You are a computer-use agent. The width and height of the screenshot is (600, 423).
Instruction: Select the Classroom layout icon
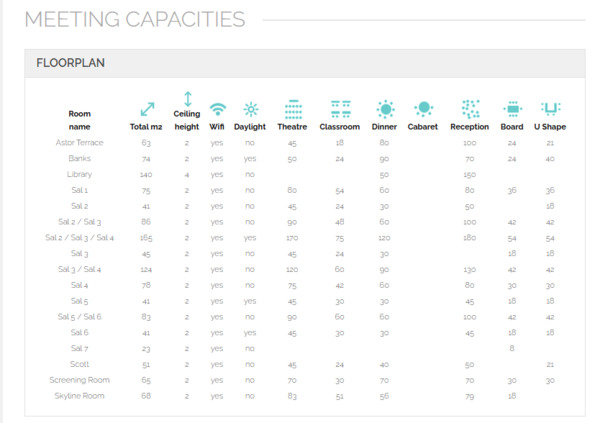tap(340, 108)
